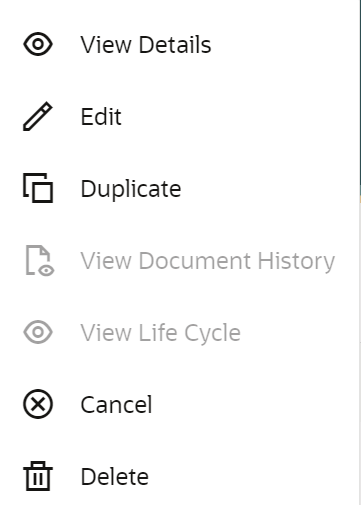Click the eye icon beside View Details

tap(38, 44)
